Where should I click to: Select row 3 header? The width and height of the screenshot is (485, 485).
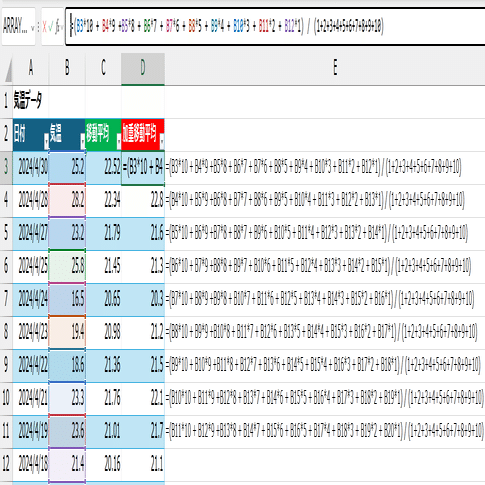(x=6, y=167)
